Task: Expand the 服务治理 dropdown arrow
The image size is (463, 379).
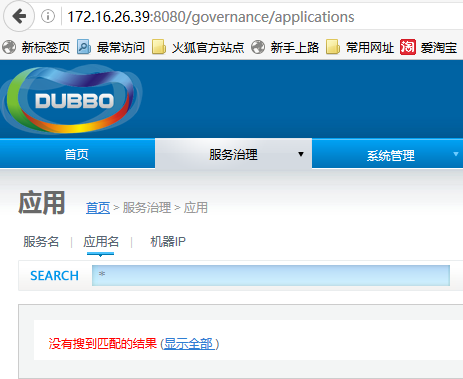Action: 301,154
